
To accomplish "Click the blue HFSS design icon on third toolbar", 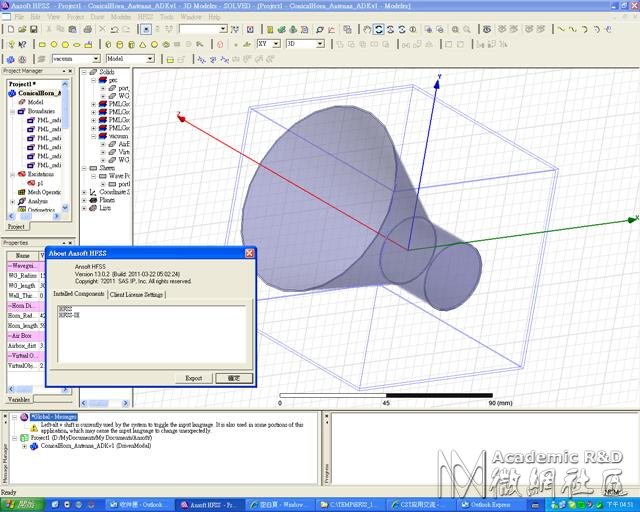I will click(11, 59).
